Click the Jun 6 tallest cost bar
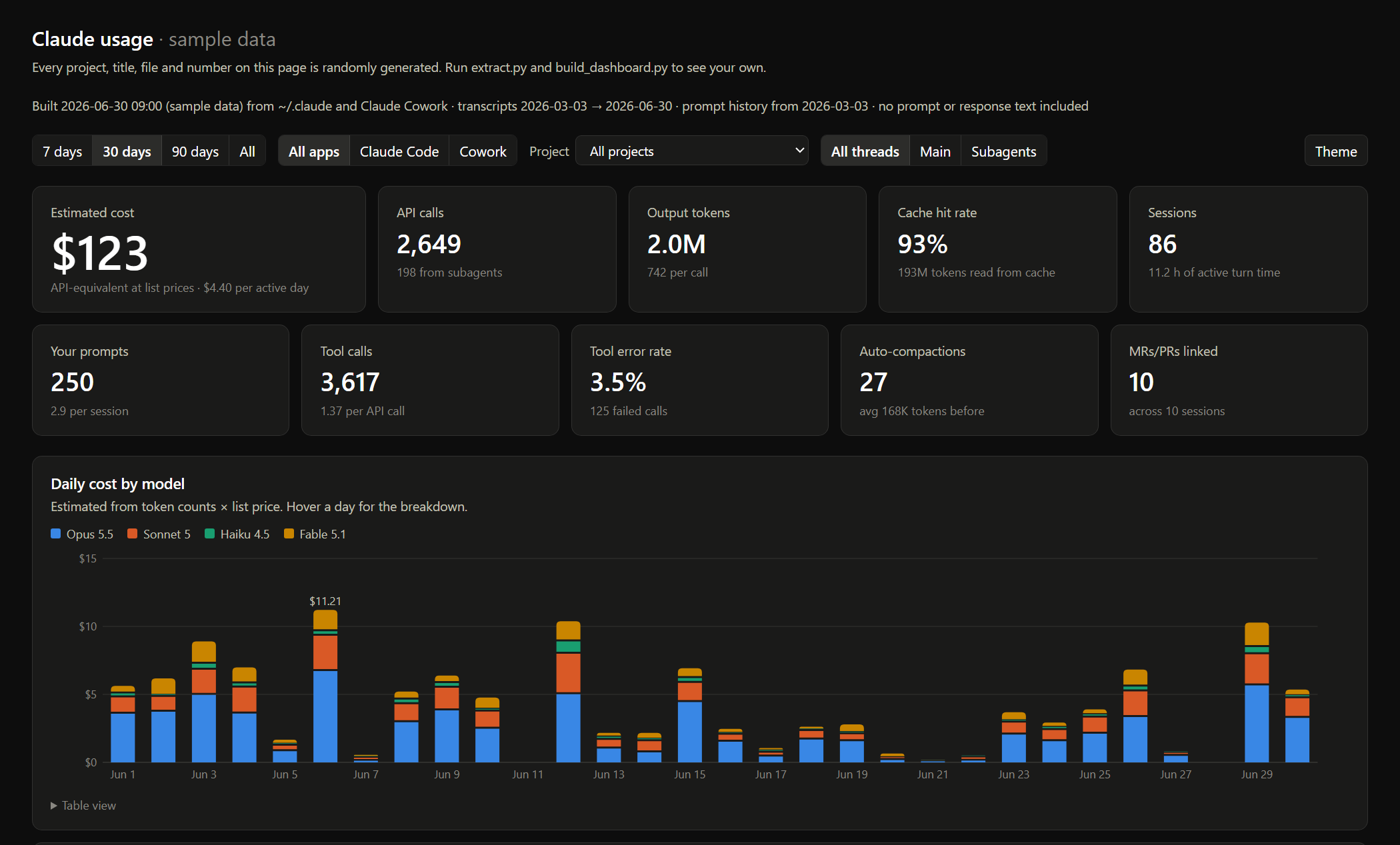 (x=325, y=686)
